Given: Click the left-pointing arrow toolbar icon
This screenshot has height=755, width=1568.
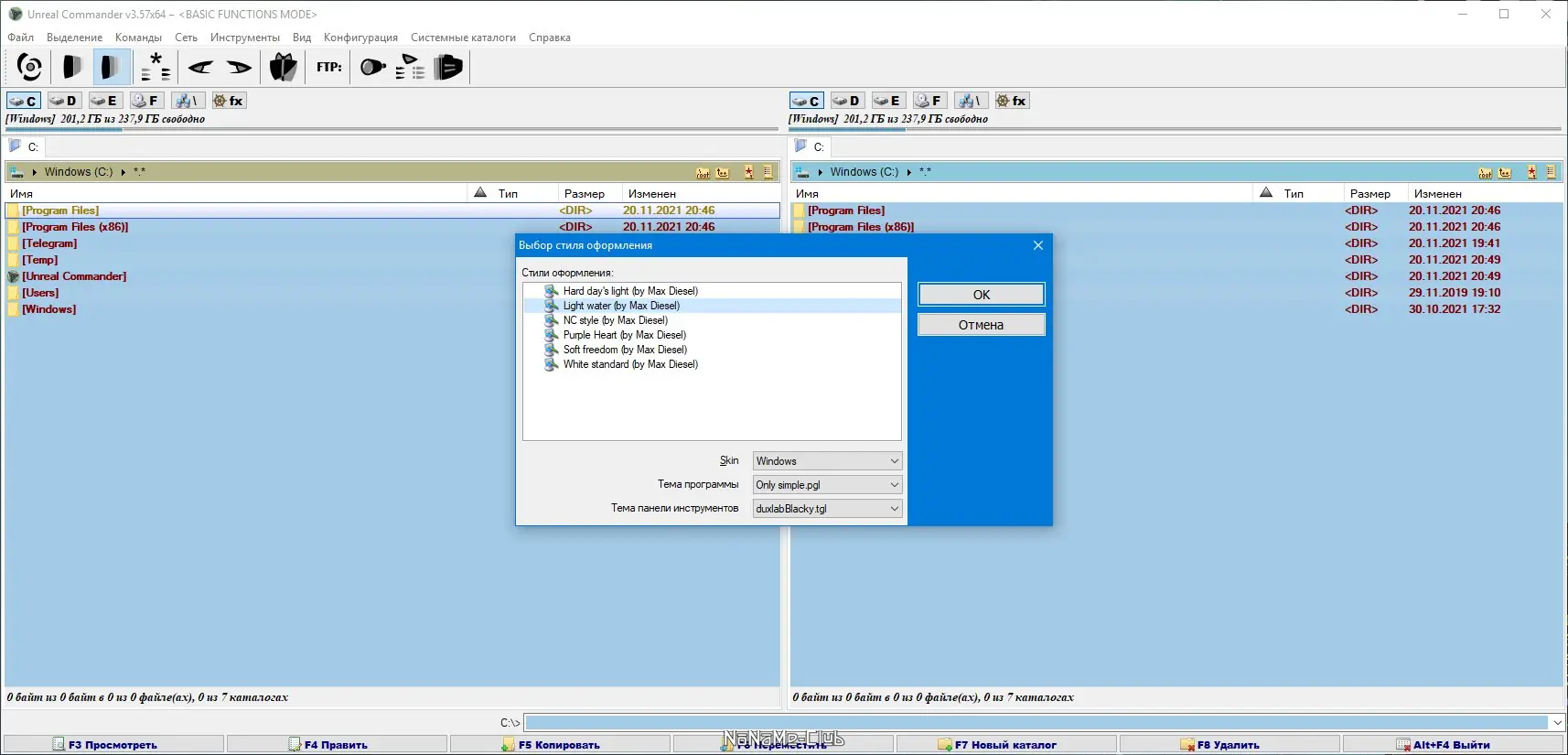Looking at the screenshot, I should coord(200,67).
